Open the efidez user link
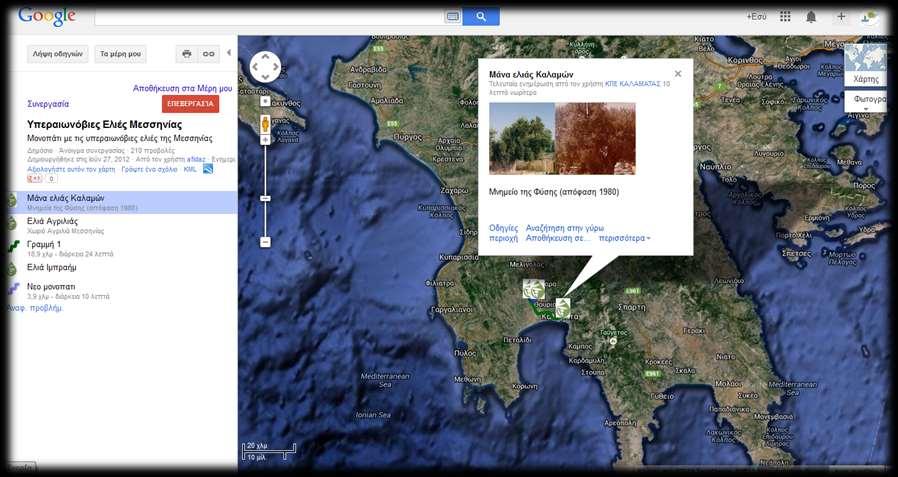Image resolution: width=898 pixels, height=477 pixels. click(x=196, y=159)
